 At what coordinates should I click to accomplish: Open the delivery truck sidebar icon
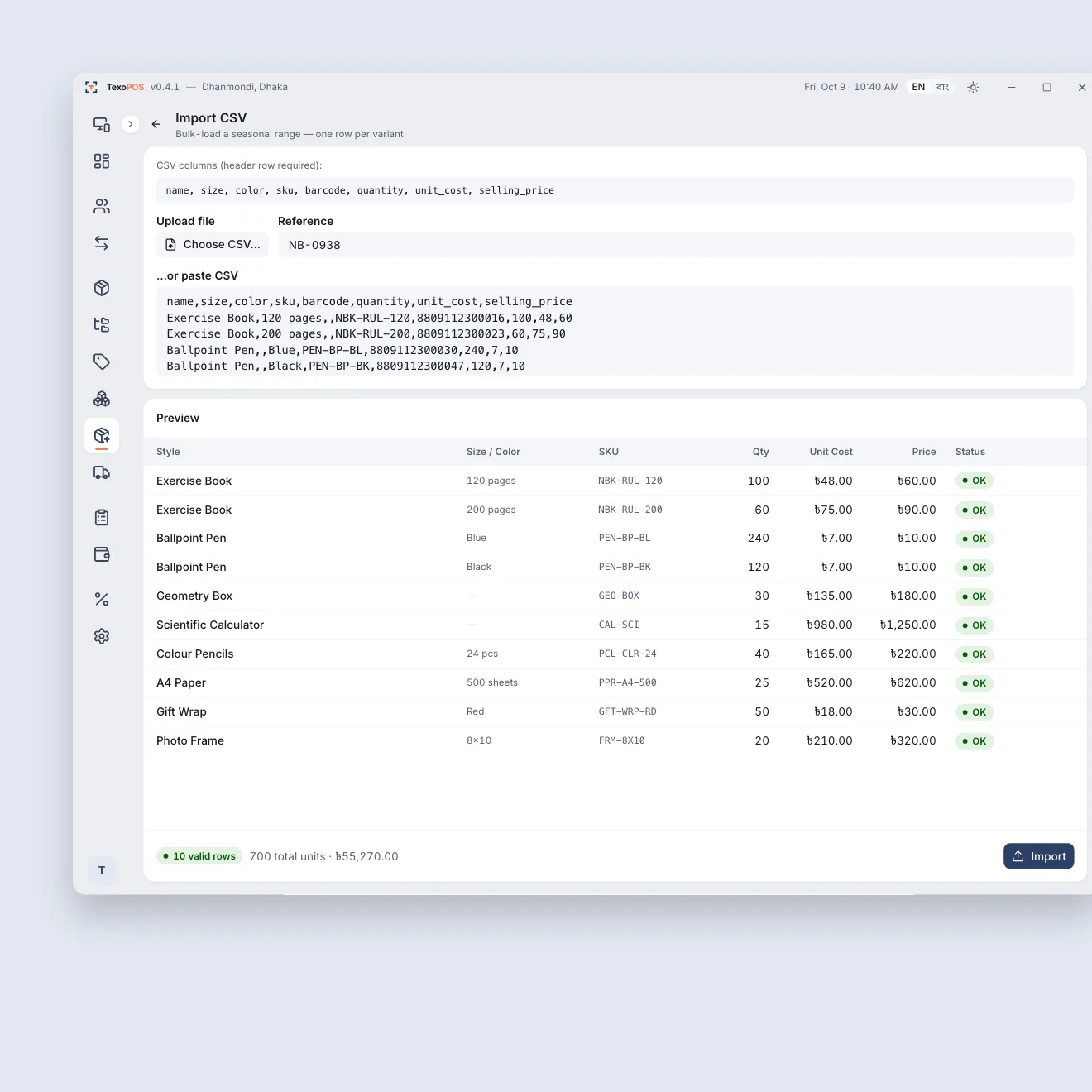[x=102, y=472]
